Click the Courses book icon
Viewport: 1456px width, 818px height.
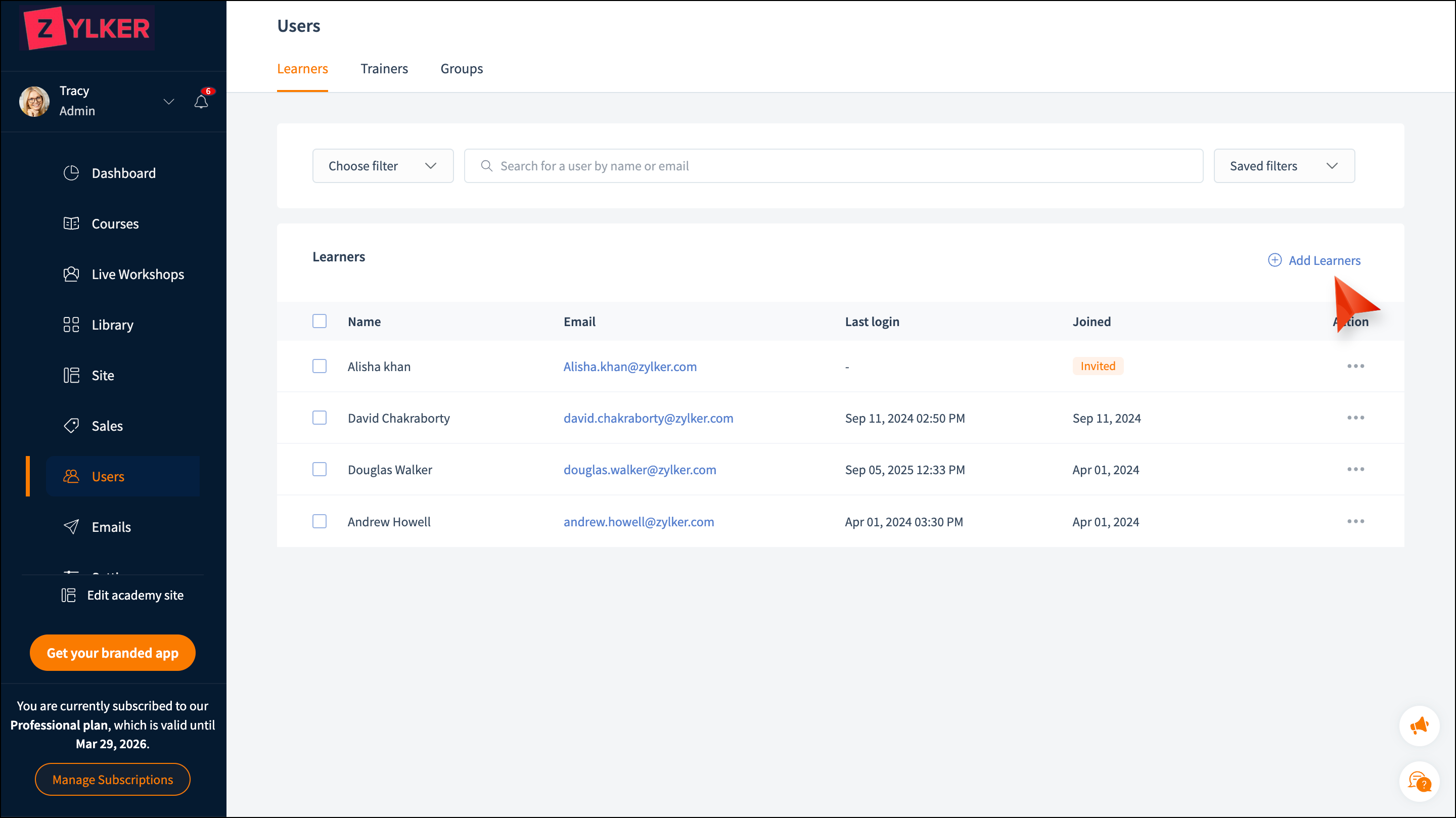(x=71, y=224)
